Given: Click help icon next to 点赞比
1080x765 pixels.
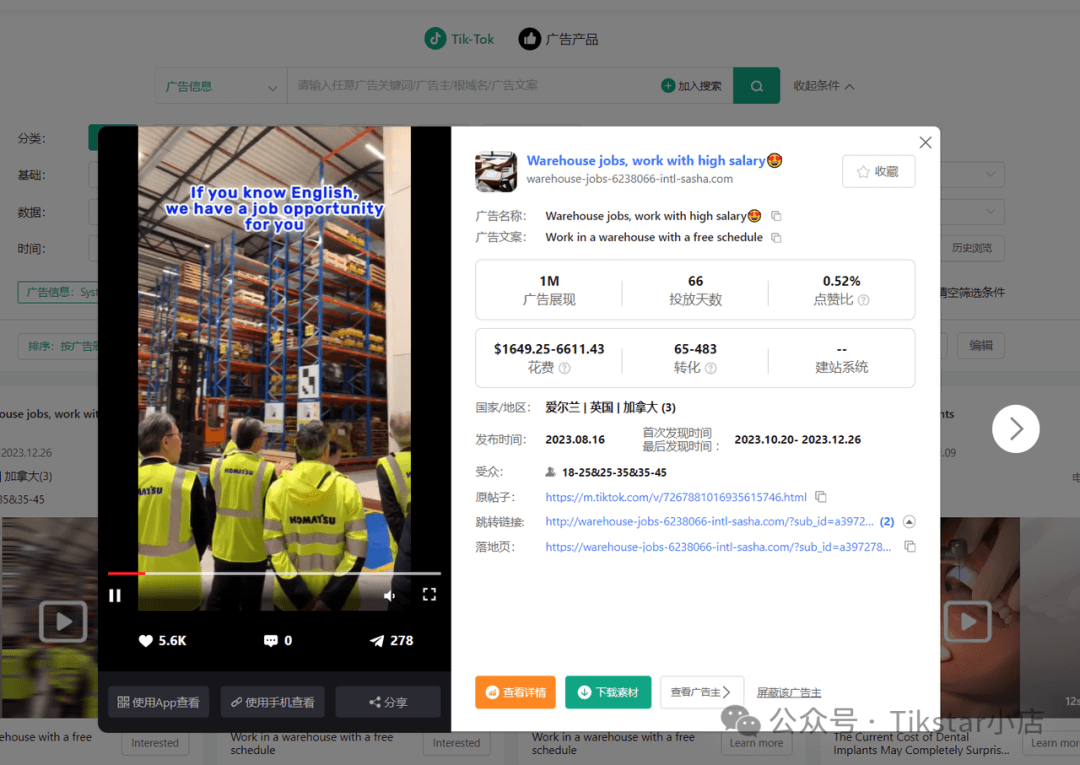Looking at the screenshot, I should point(864,300).
